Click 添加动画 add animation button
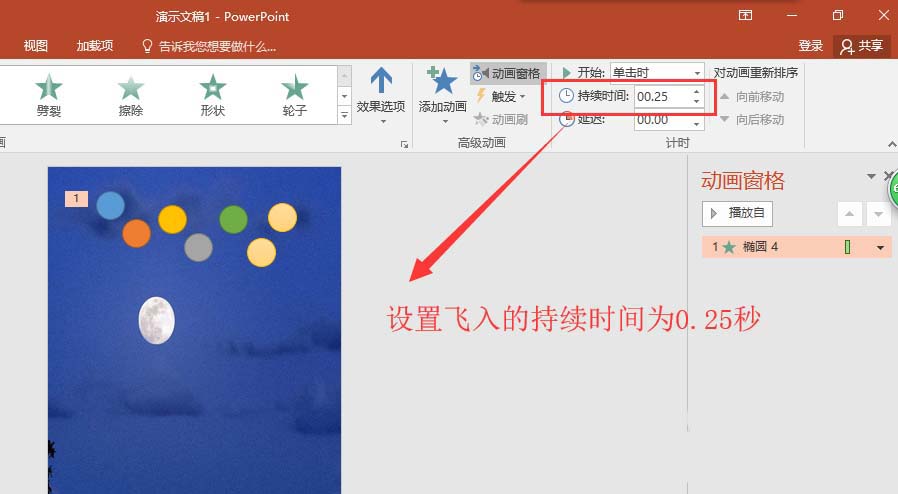 click(443, 95)
